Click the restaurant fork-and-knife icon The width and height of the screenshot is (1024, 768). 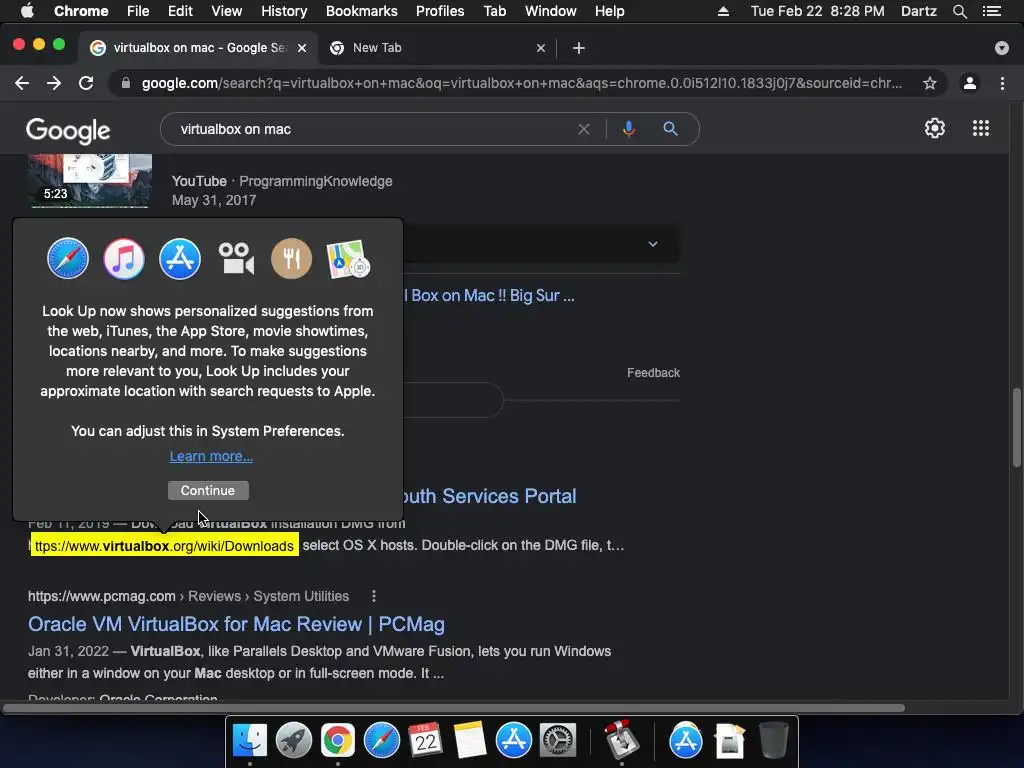coord(291,259)
